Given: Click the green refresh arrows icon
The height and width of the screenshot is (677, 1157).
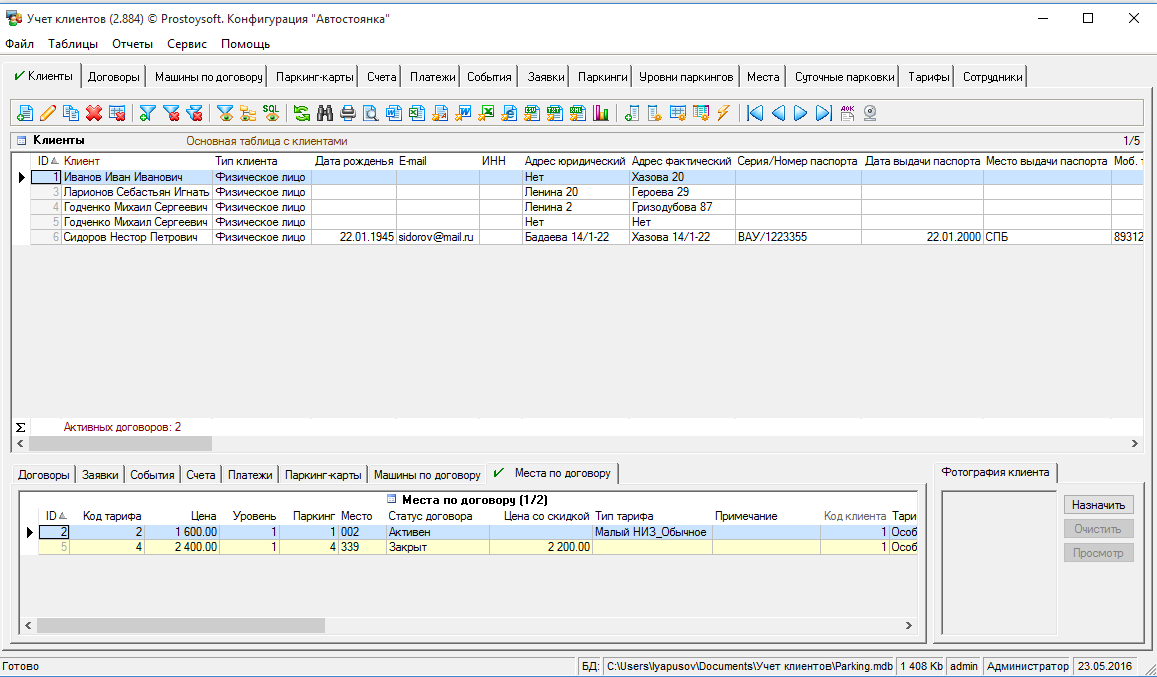Looking at the screenshot, I should (x=301, y=113).
